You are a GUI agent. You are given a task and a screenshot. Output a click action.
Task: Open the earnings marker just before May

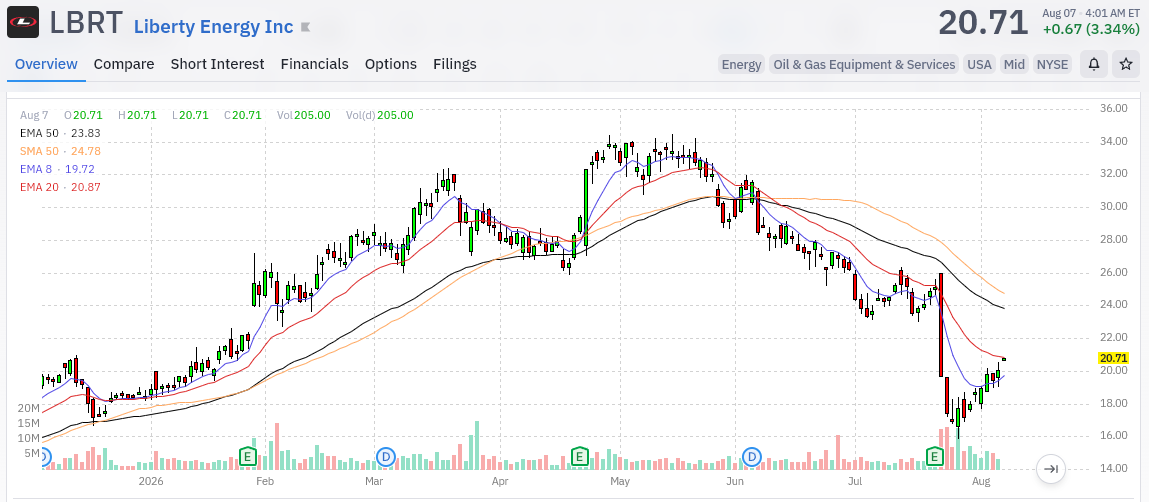[580, 457]
